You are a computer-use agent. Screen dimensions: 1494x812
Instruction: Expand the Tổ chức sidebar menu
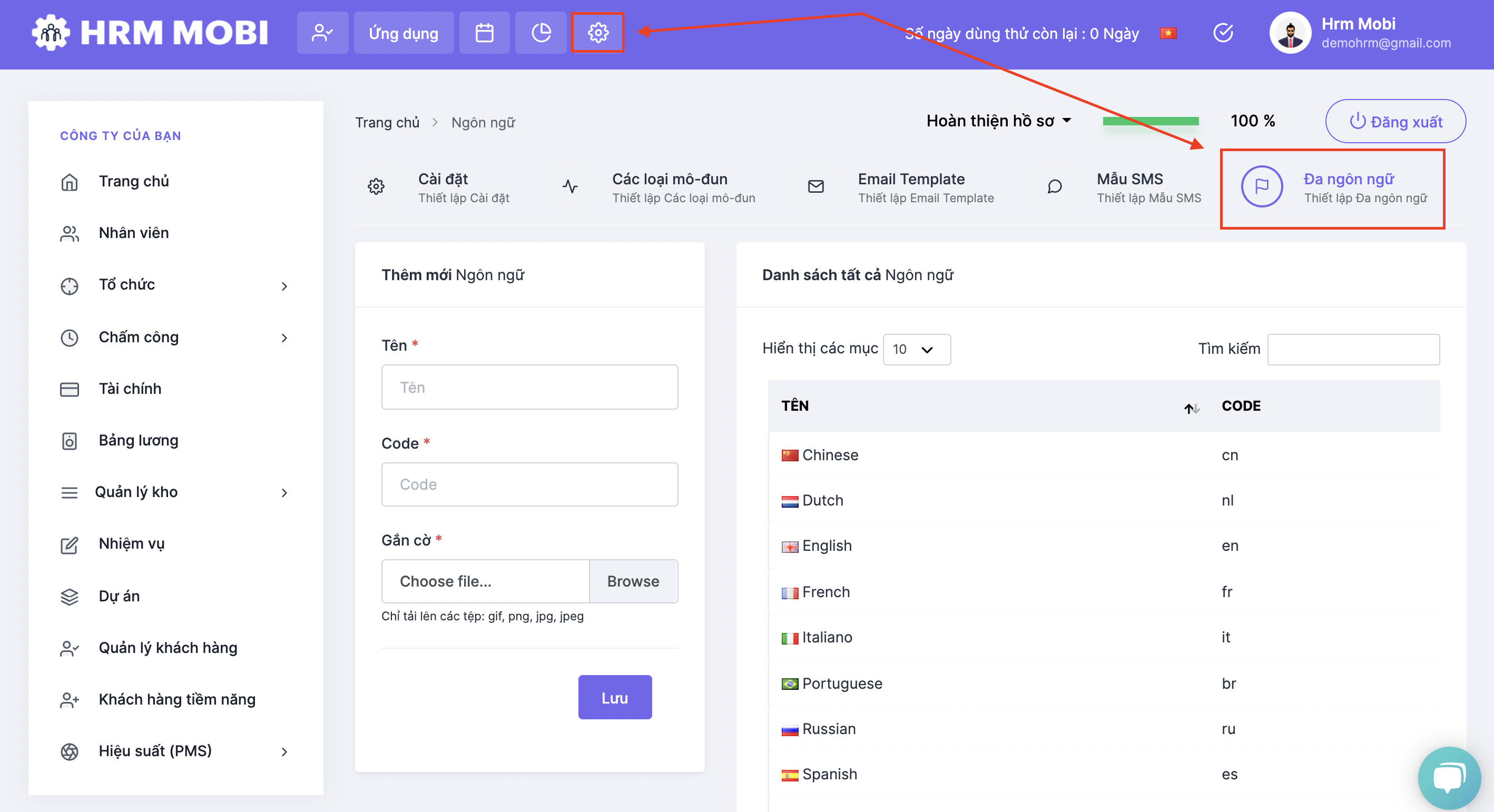coord(176,285)
